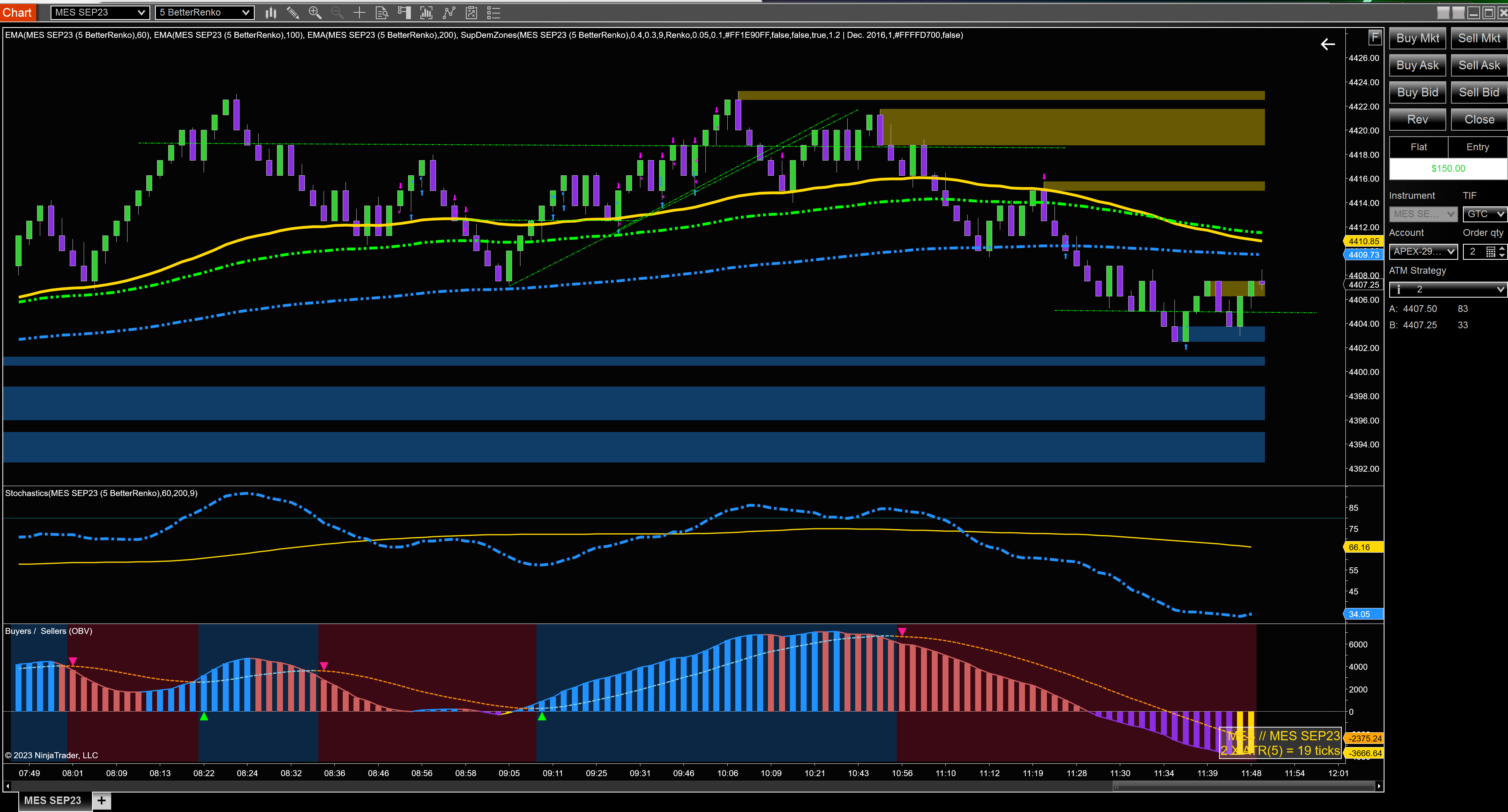Click the zoom in magnifier icon
The height and width of the screenshot is (812, 1508).
pos(315,12)
